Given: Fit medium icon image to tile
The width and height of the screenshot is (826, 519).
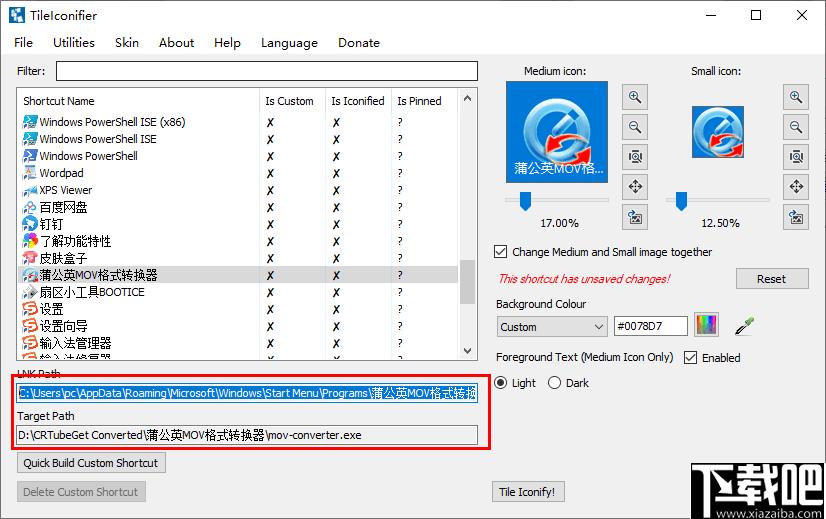Looking at the screenshot, I should tap(635, 157).
